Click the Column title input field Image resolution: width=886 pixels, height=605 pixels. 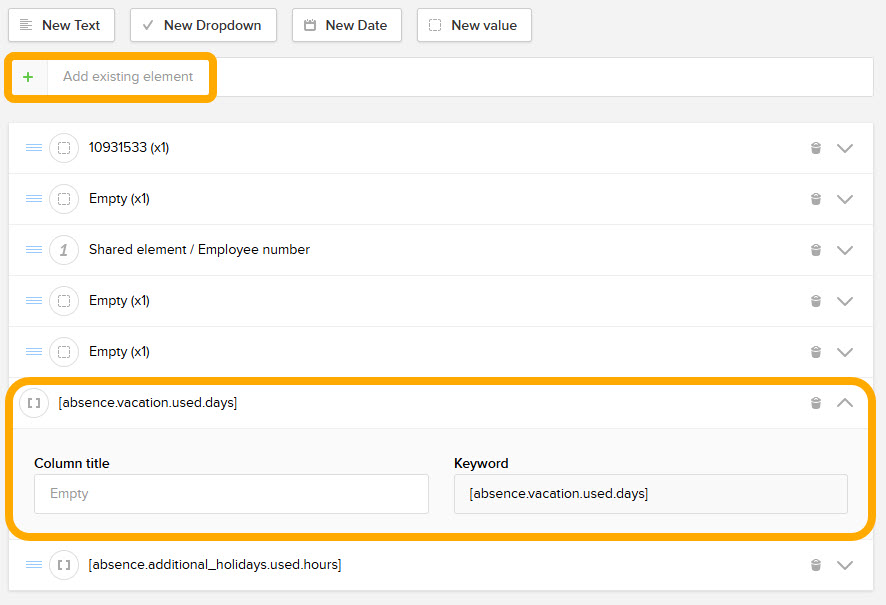tap(231, 494)
